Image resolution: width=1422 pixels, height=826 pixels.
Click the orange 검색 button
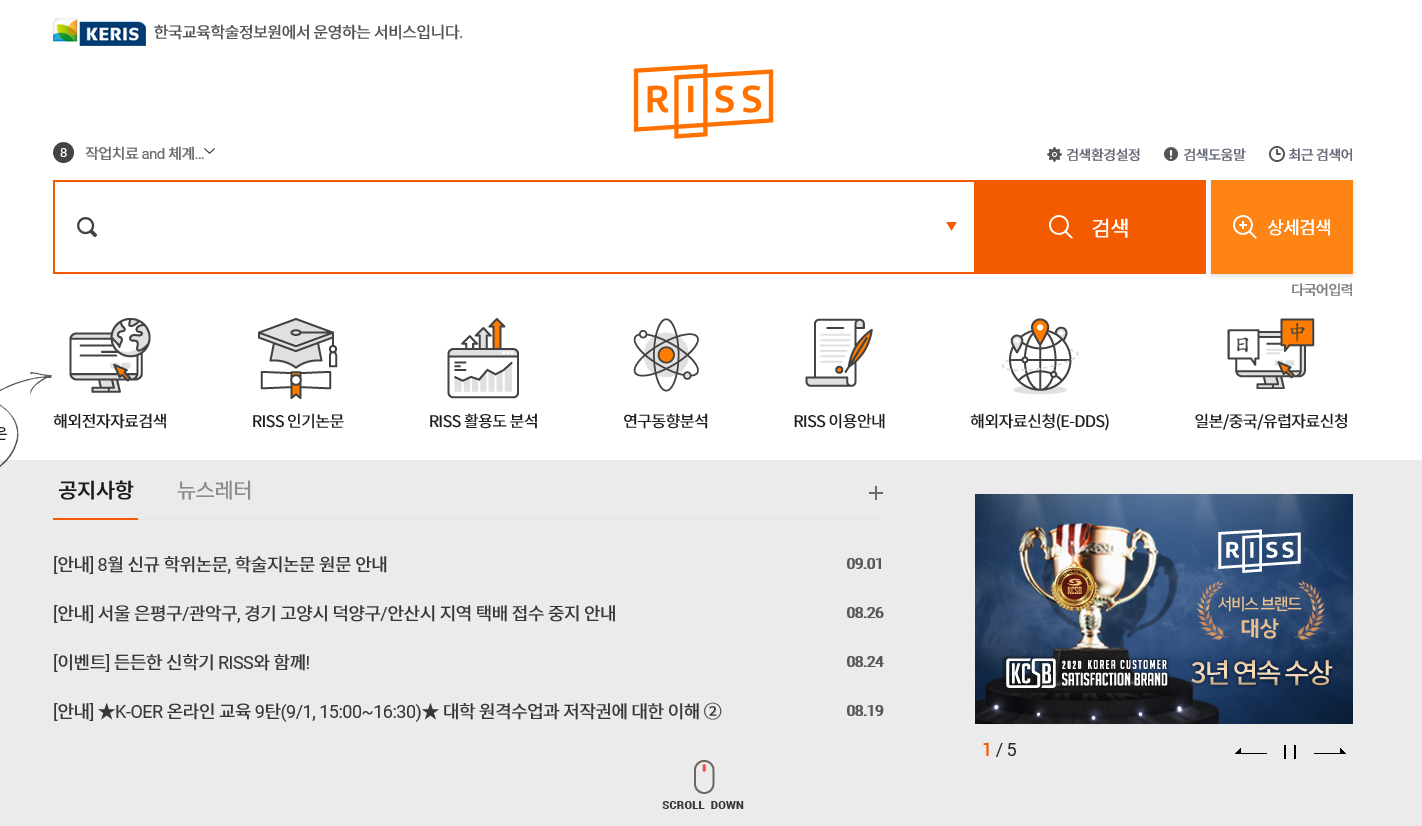point(1090,227)
